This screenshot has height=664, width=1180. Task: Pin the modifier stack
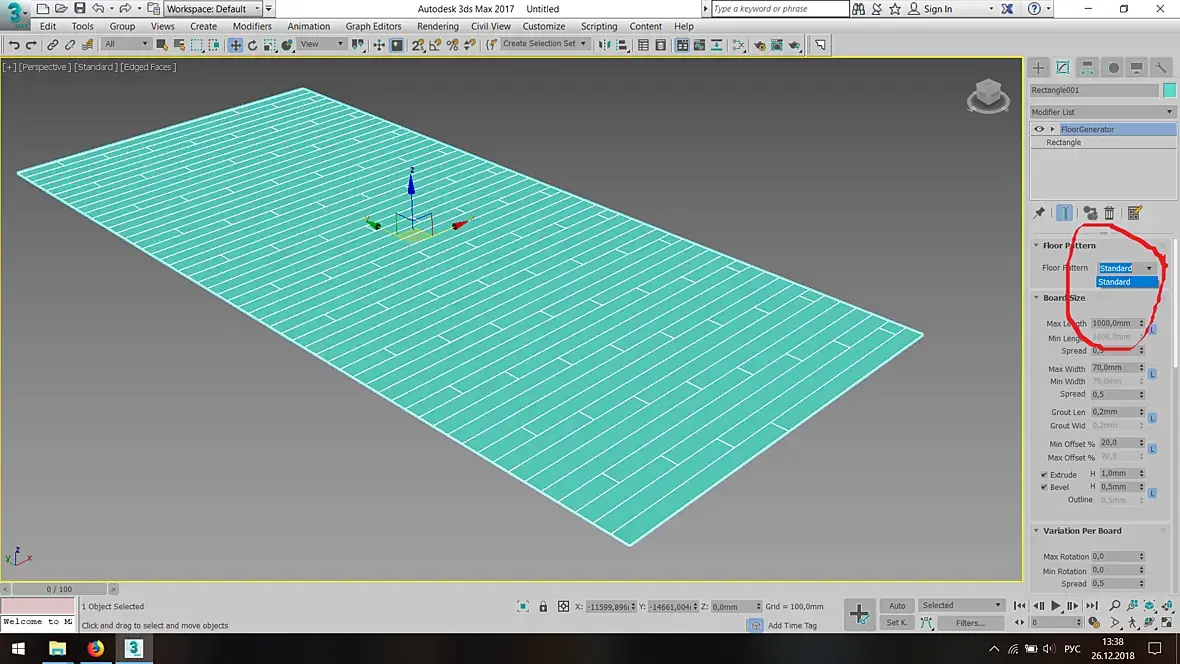(1039, 213)
